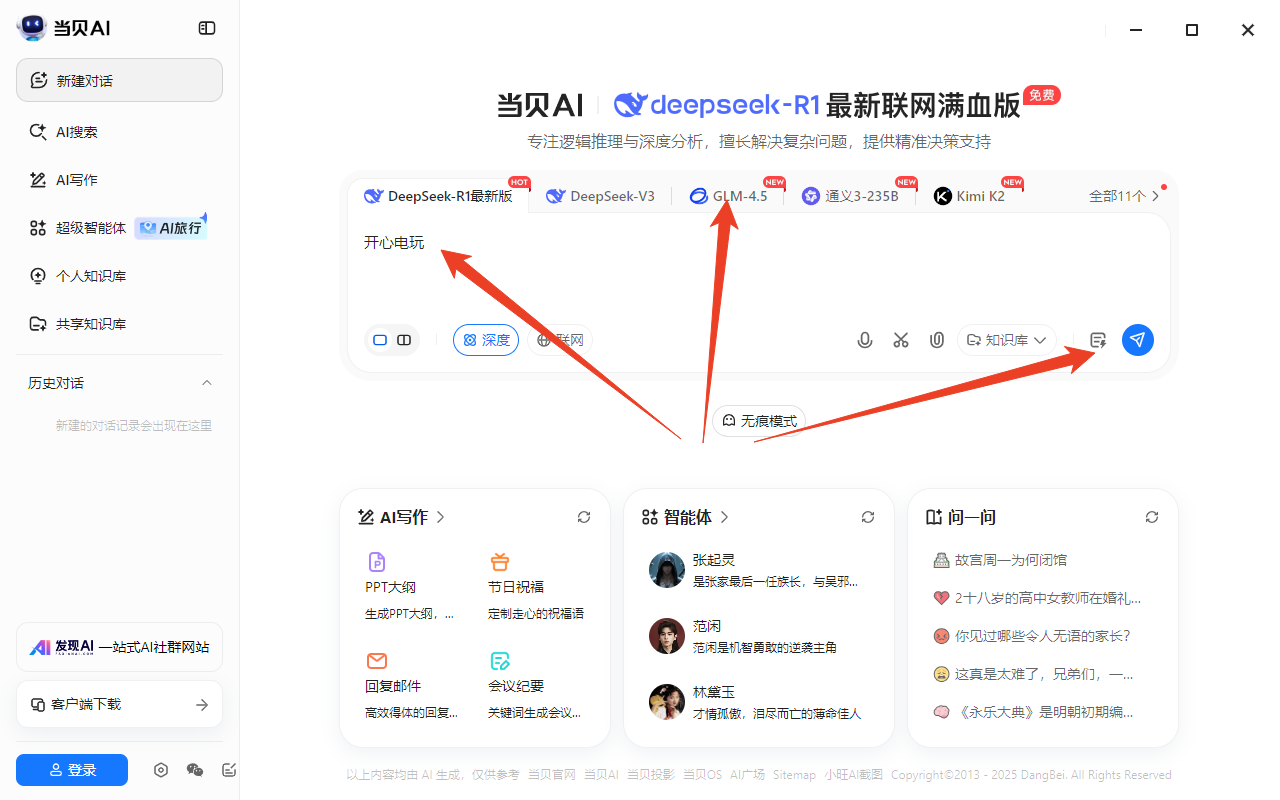
Task: Expand 全部11个 models list
Action: coord(1124,196)
